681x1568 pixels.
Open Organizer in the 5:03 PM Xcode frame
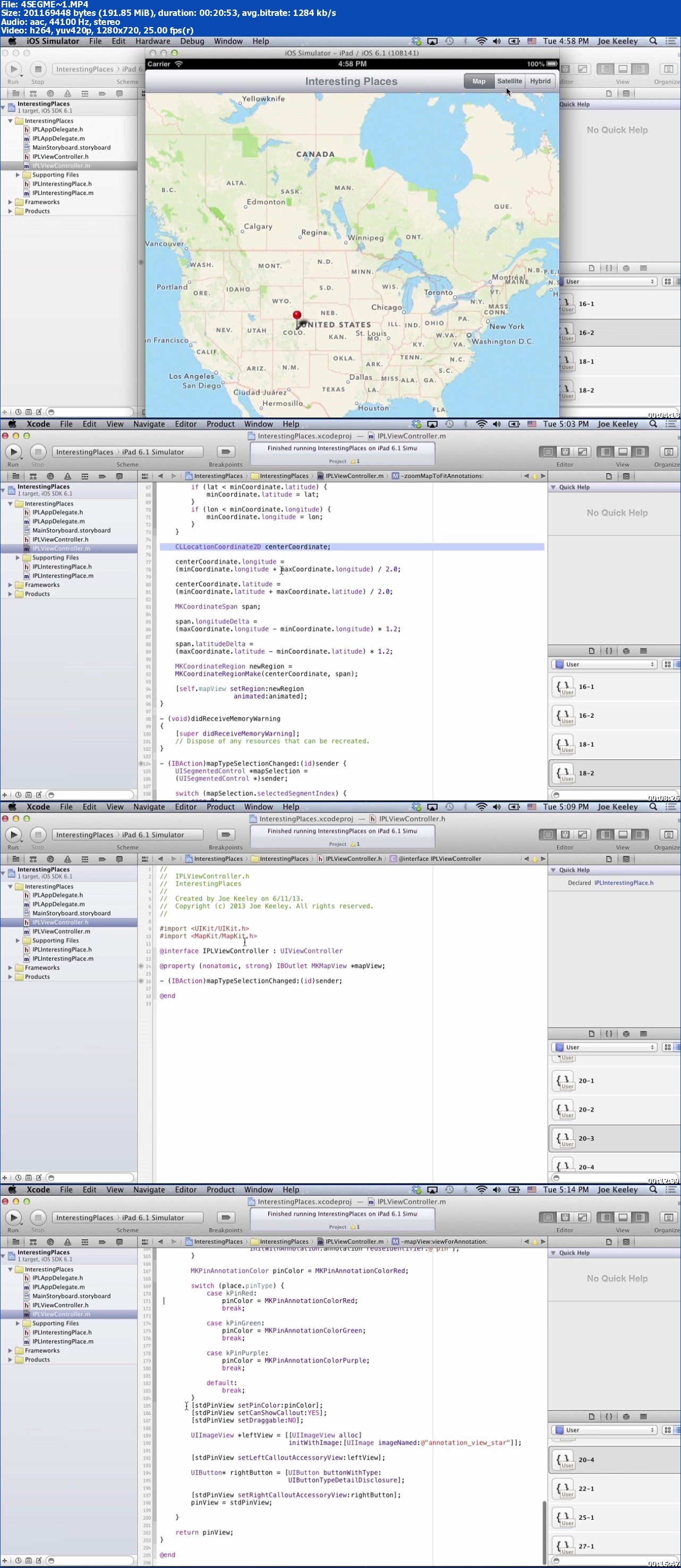click(x=668, y=452)
